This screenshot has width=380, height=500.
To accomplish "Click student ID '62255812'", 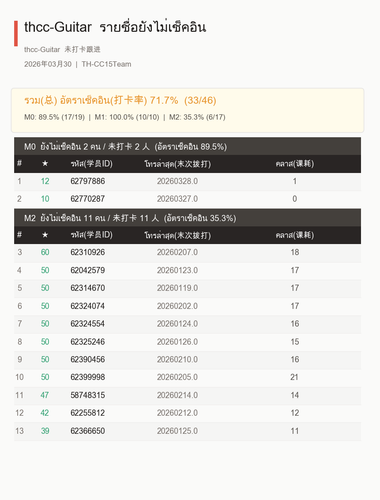I will tap(88, 413).
